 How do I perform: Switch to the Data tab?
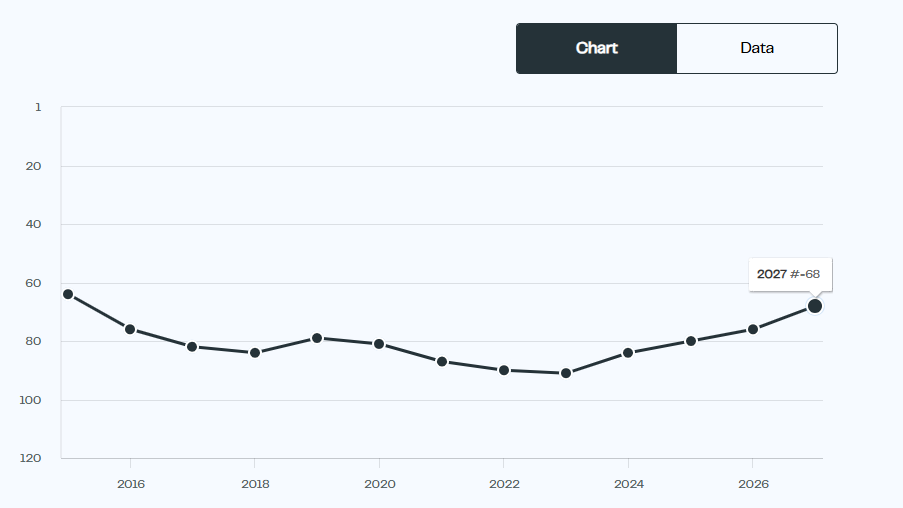pyautogui.click(x=757, y=48)
